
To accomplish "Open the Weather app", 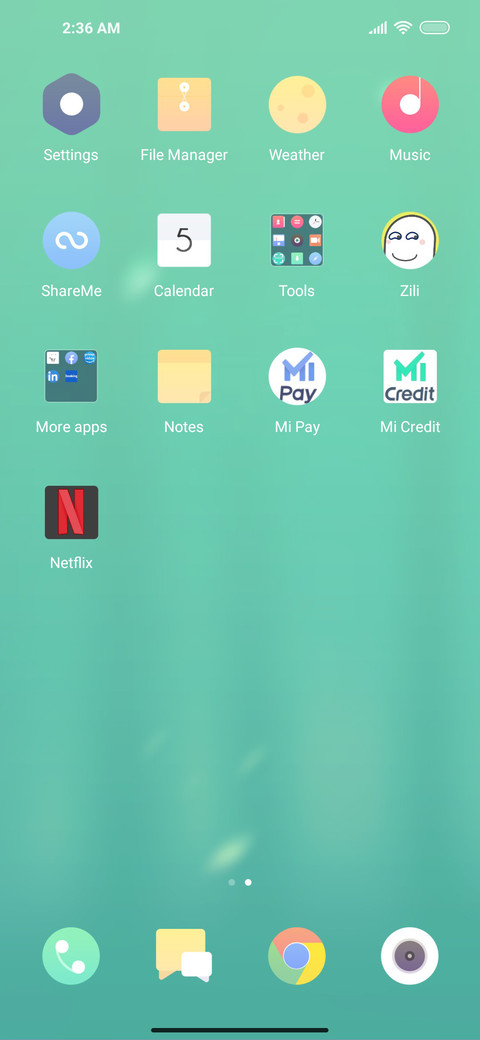I will coord(297,104).
